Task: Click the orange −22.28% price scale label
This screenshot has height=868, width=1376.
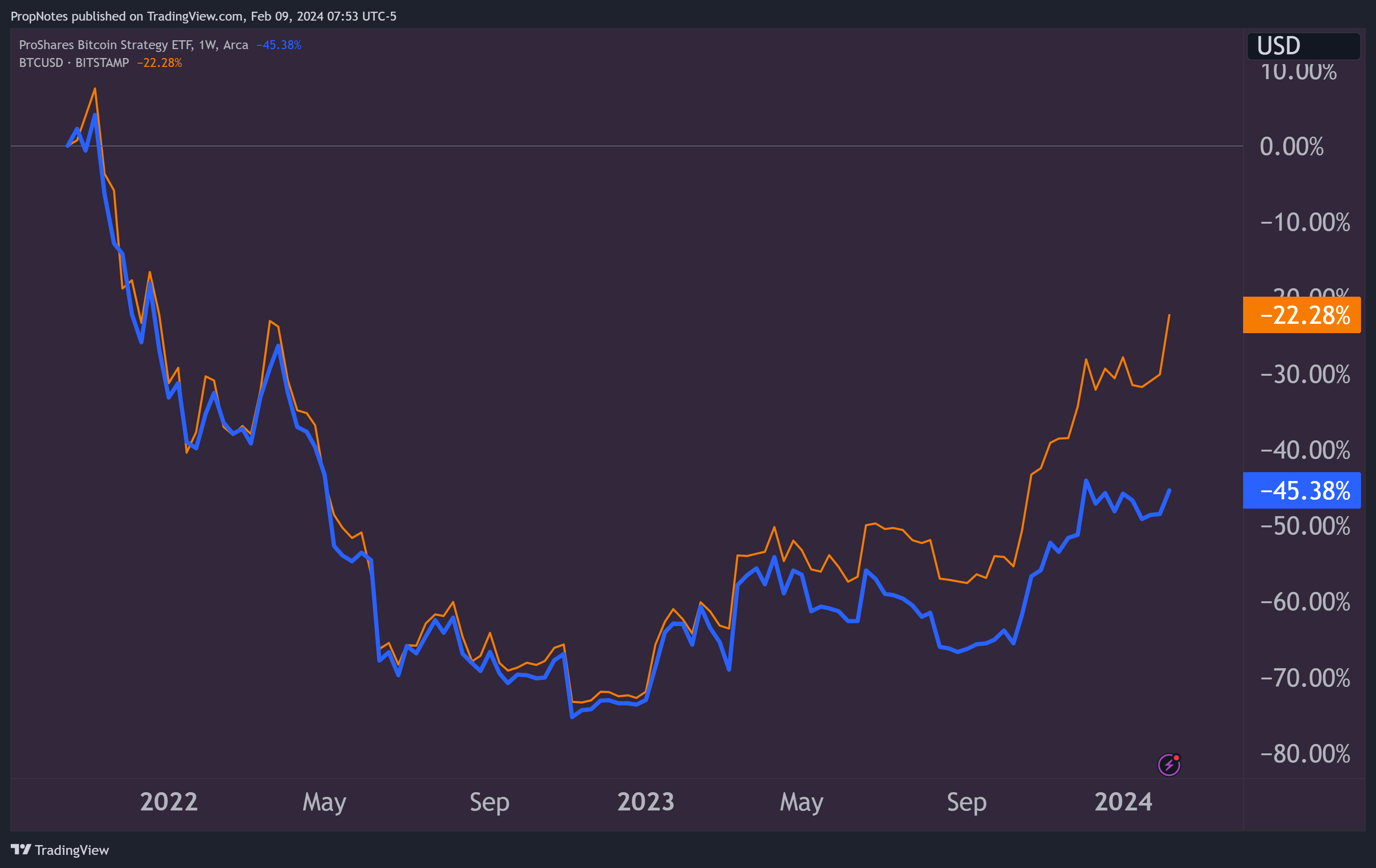Action: [1302, 315]
